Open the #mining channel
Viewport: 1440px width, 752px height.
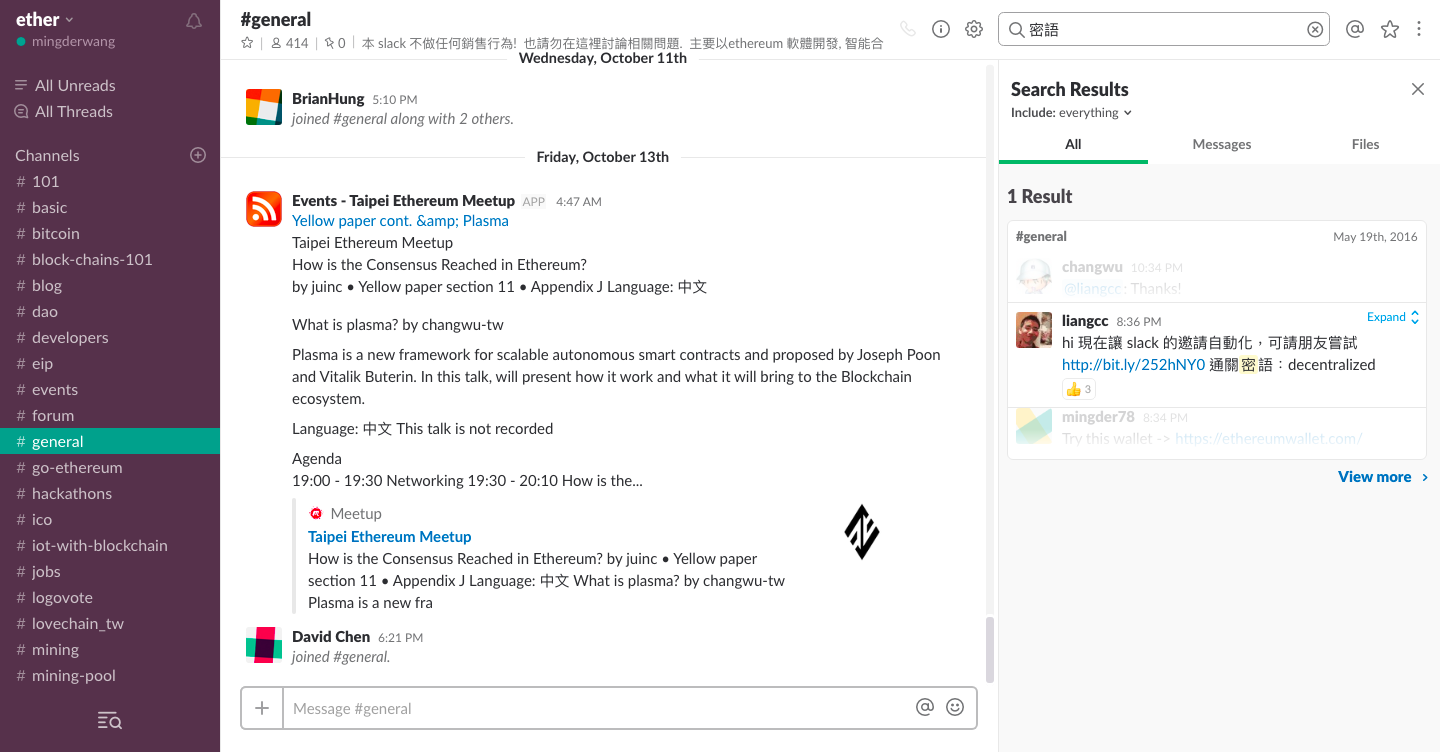click(x=110, y=649)
